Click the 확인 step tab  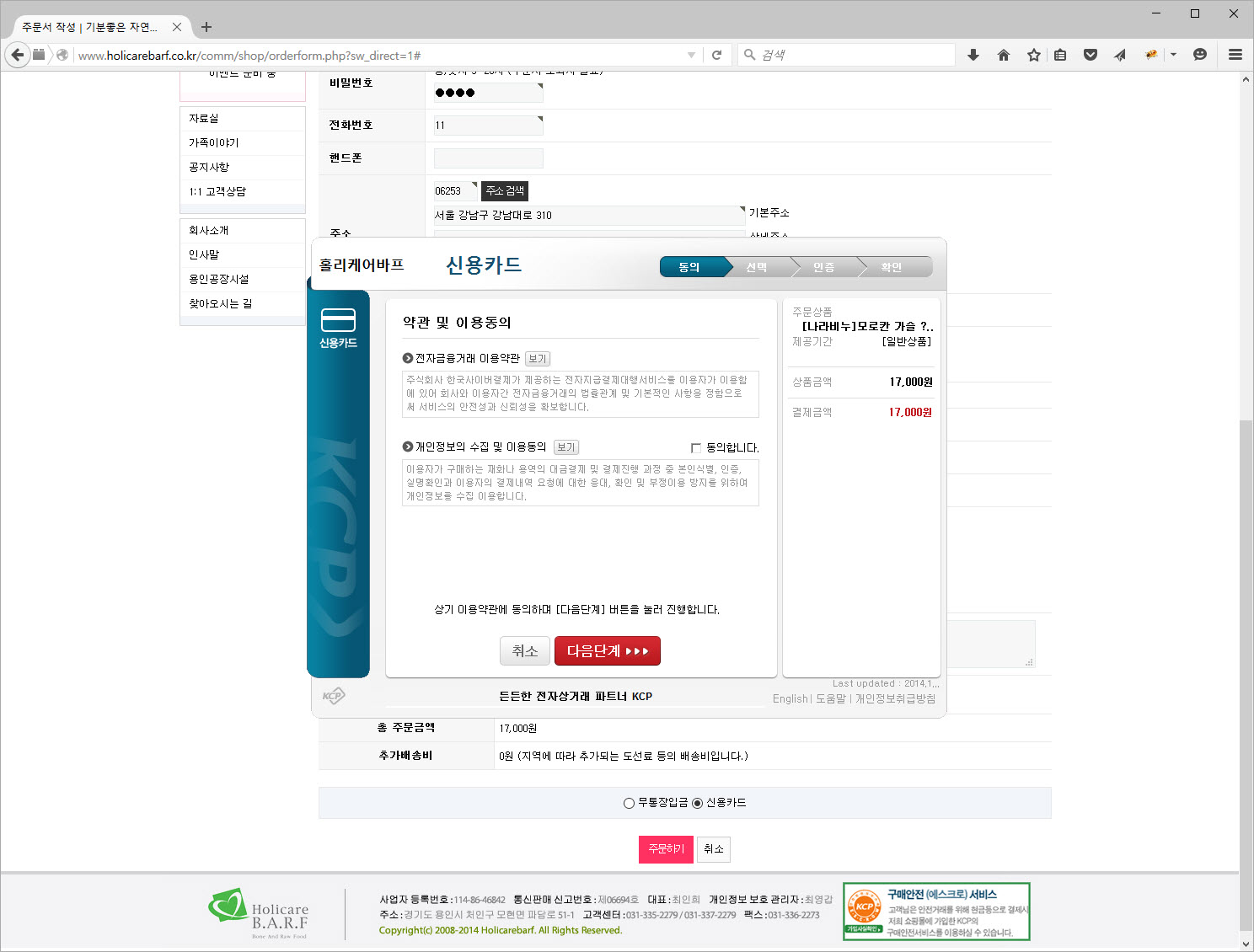(x=892, y=267)
